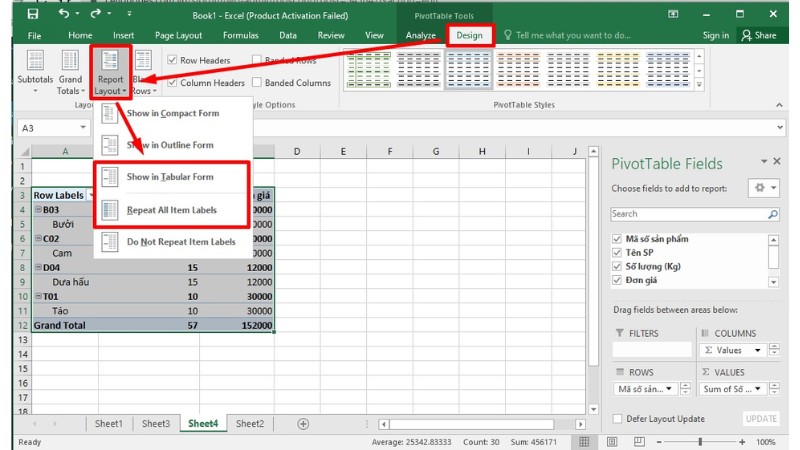This screenshot has width=800, height=450.
Task: Enable the Banded Columns checkbox
Action: click(x=258, y=83)
